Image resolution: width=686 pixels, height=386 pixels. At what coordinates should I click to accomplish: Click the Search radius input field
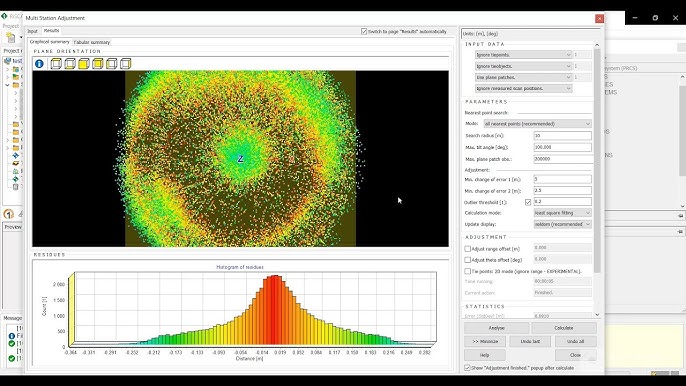pyautogui.click(x=563, y=136)
